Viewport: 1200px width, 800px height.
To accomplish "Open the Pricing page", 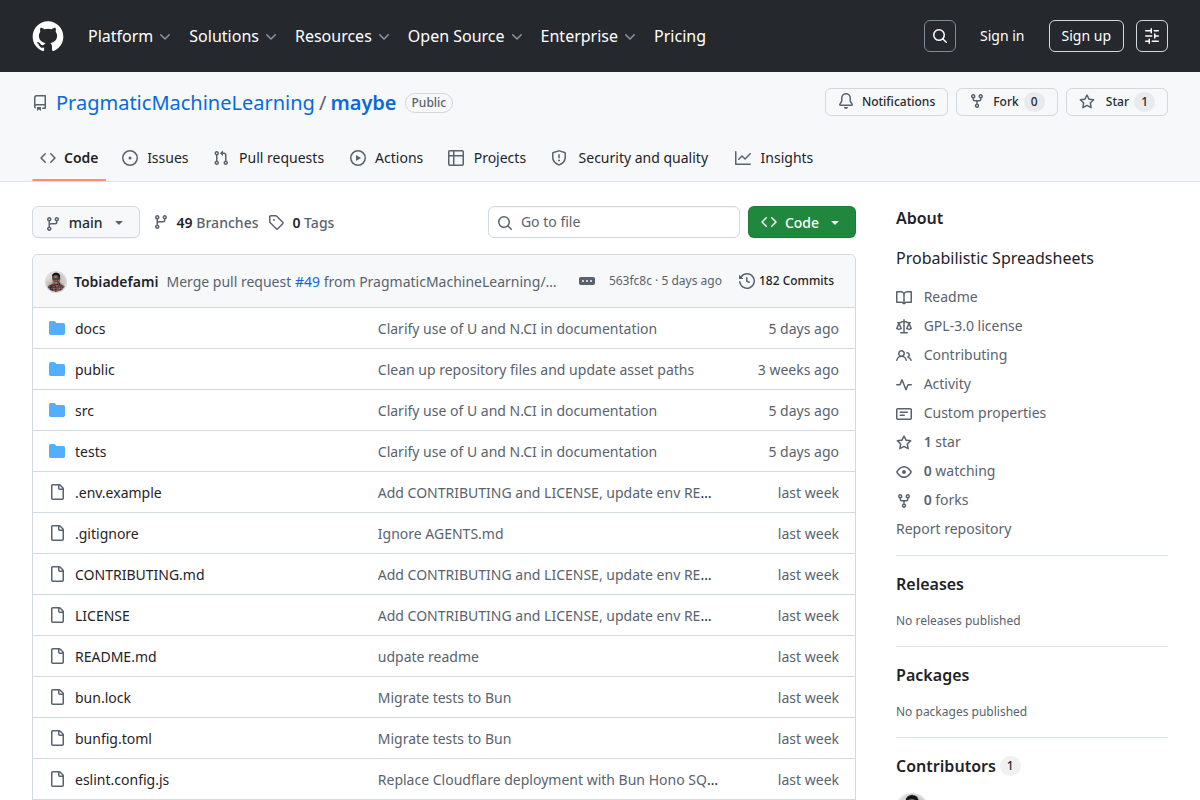I will point(680,36).
